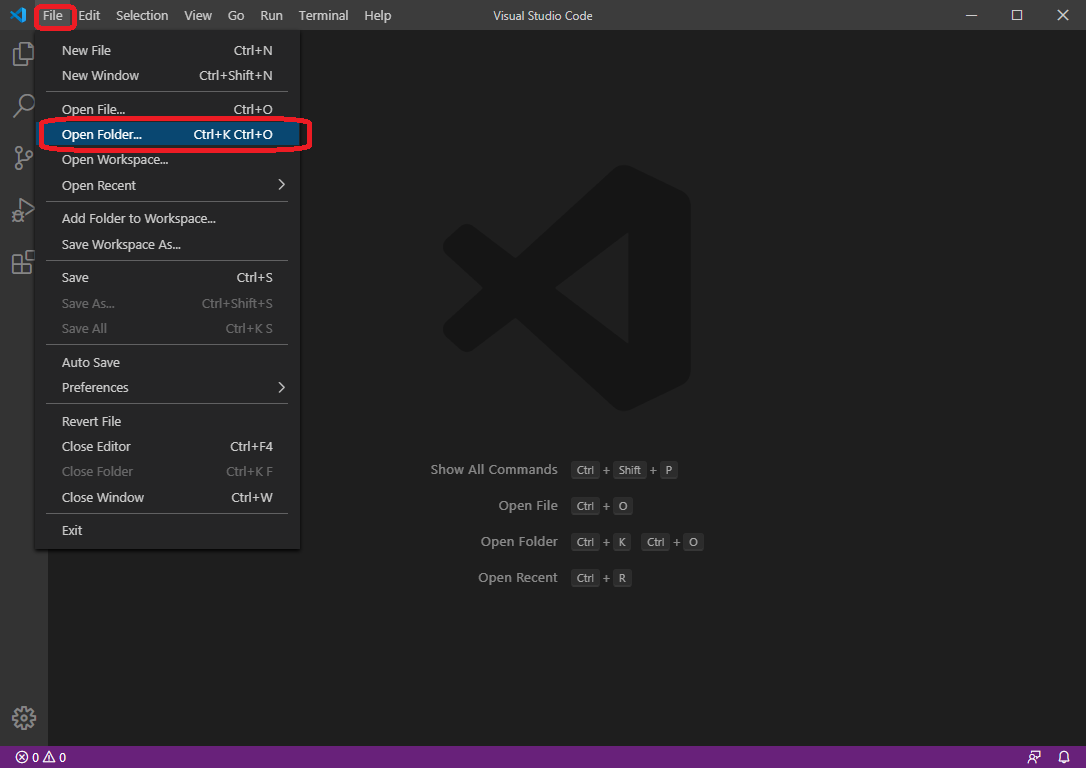Expand the Open Recent submenu

[167, 186]
